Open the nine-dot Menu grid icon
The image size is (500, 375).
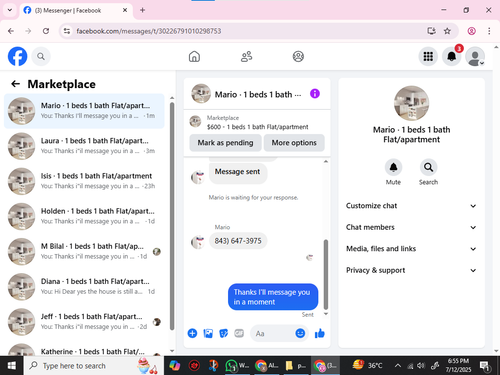click(428, 56)
